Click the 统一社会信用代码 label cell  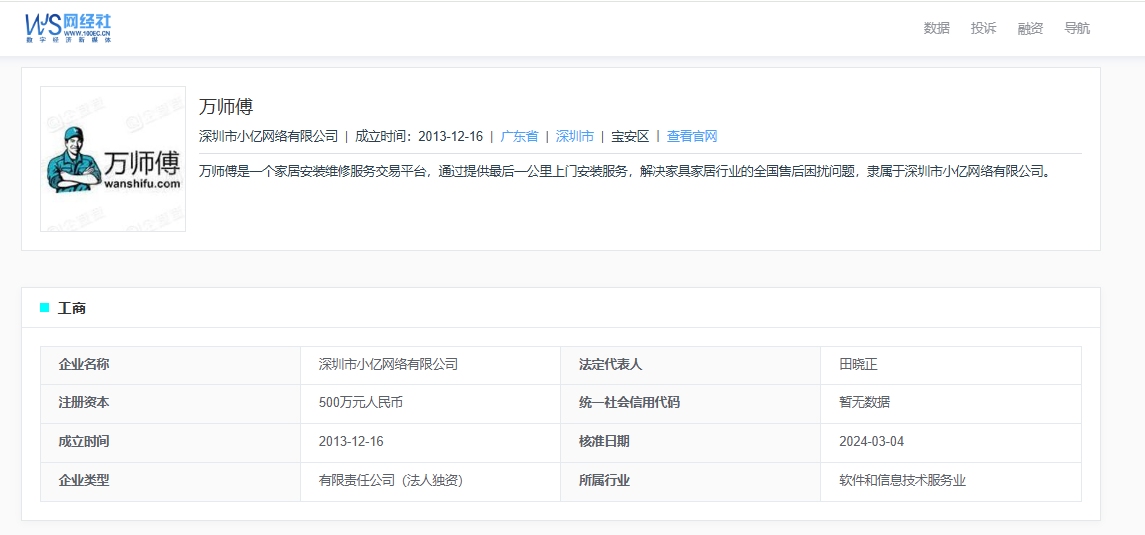(x=691, y=404)
